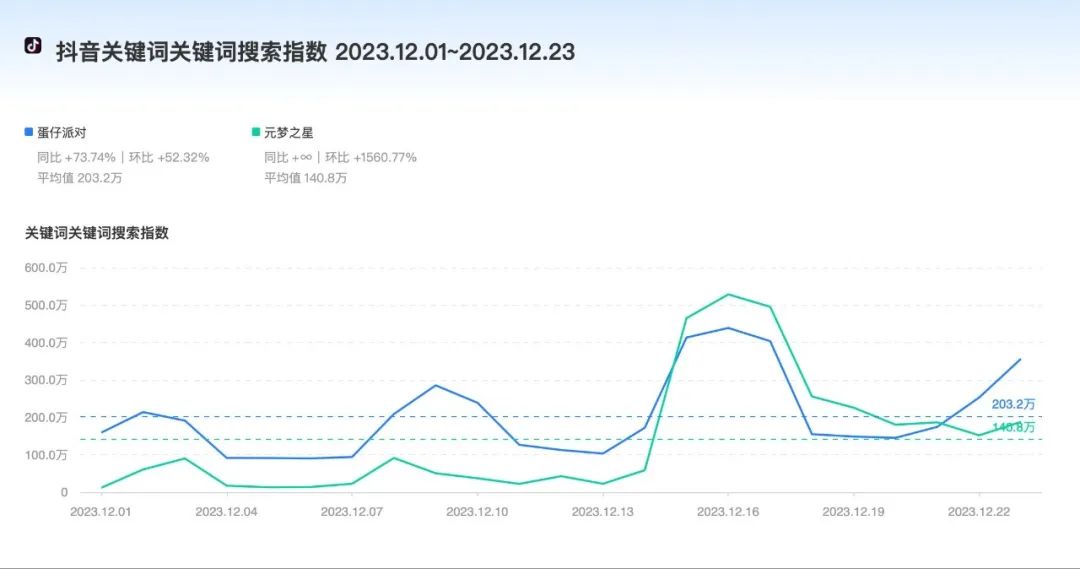
Task: Click the 平均值 140.8万 text under 元梦之星
Action: point(305,178)
